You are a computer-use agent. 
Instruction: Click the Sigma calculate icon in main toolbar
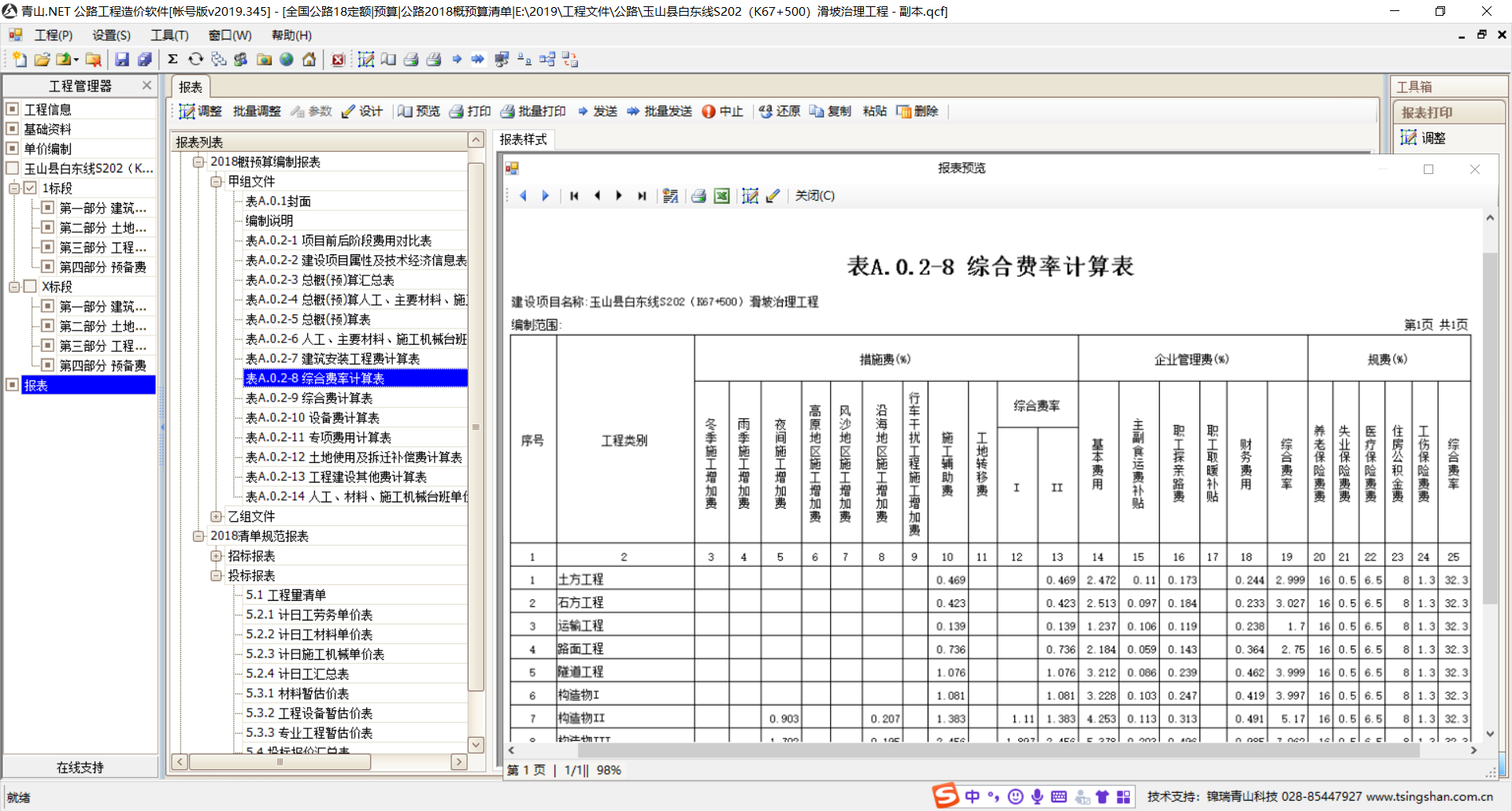pos(172,59)
